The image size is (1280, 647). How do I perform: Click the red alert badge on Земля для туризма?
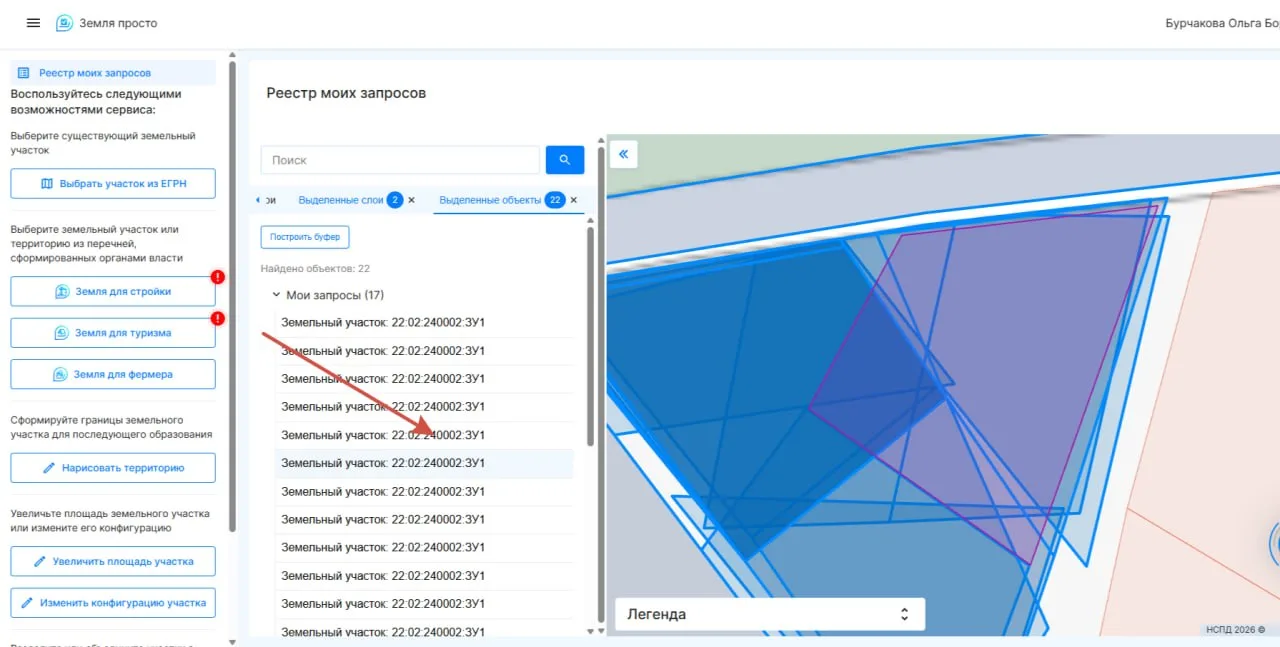click(x=217, y=319)
